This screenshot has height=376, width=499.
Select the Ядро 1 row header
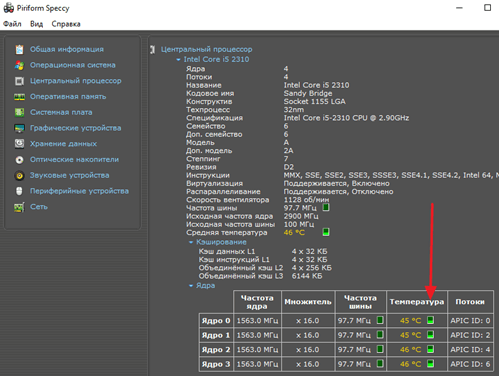(x=216, y=335)
